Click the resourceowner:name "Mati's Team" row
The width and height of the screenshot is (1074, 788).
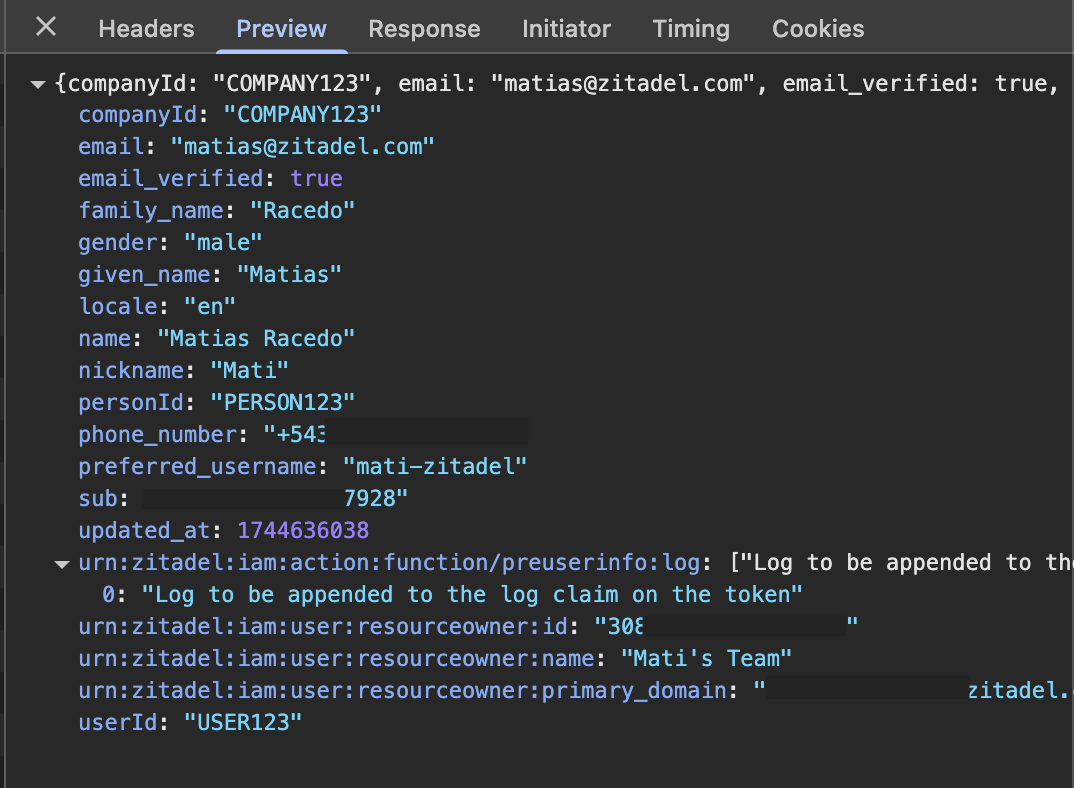pos(435,658)
